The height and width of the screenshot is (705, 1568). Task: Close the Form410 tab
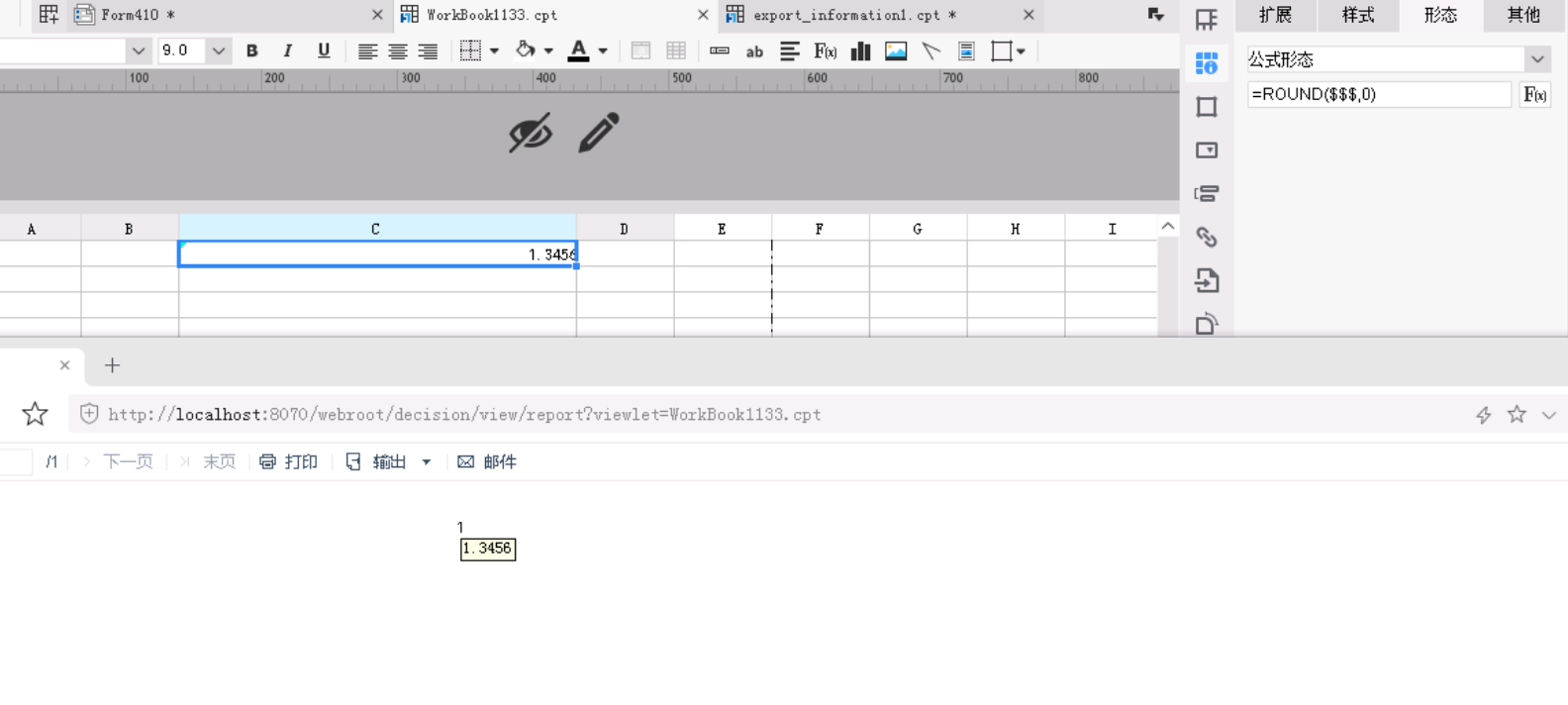pyautogui.click(x=377, y=15)
